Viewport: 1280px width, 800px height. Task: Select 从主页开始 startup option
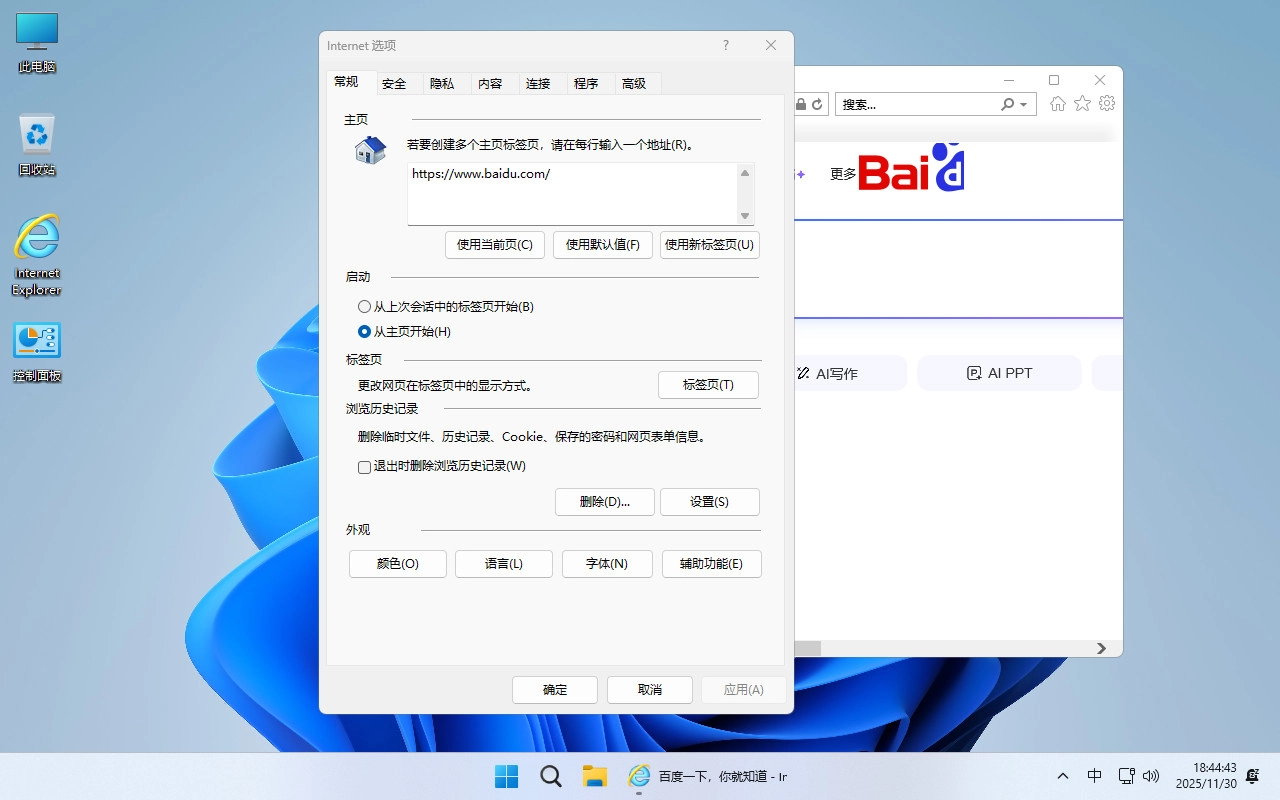pyautogui.click(x=364, y=331)
